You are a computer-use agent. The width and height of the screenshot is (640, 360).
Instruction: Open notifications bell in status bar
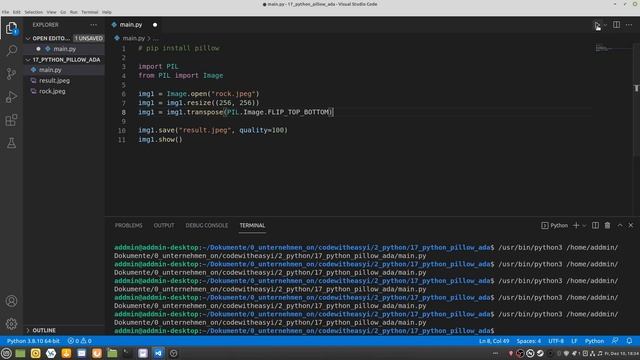629,341
